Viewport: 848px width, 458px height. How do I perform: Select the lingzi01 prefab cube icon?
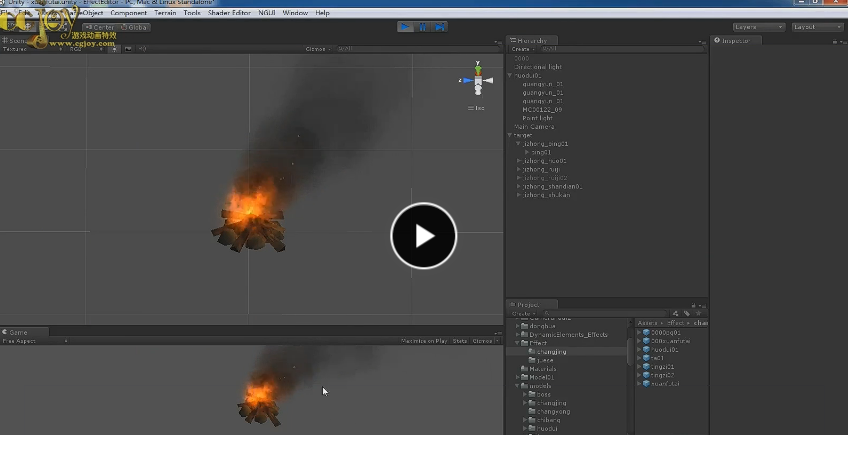tap(646, 367)
